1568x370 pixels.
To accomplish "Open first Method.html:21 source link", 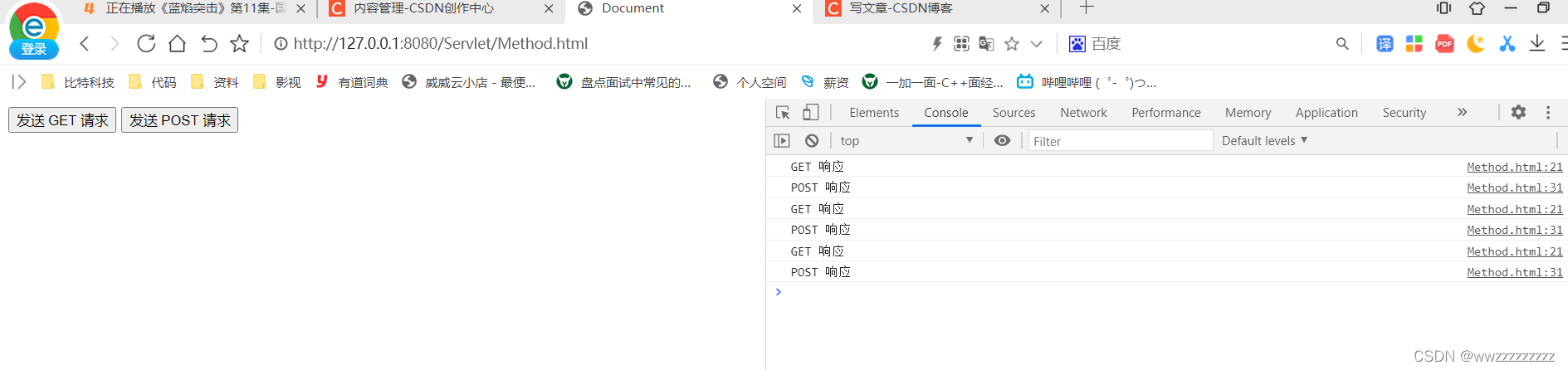I will tap(1514, 167).
